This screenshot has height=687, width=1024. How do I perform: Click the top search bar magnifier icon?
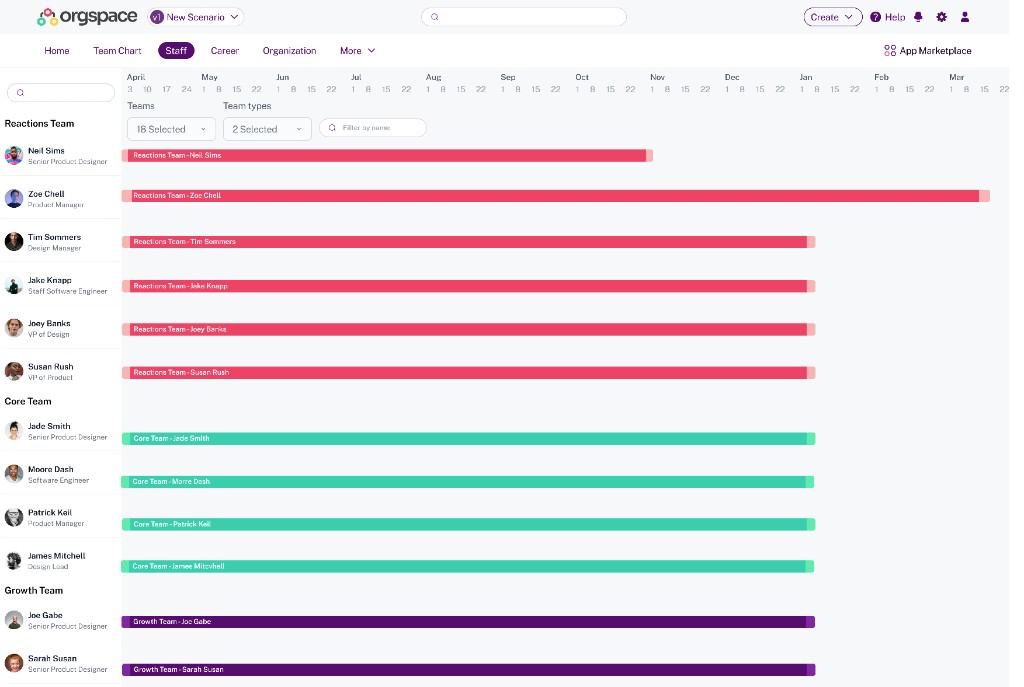tap(434, 17)
